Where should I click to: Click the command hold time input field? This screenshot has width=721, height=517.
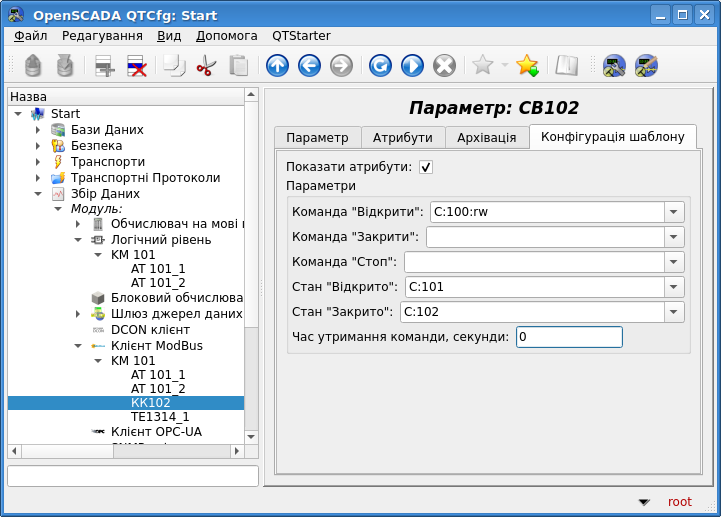[568, 337]
